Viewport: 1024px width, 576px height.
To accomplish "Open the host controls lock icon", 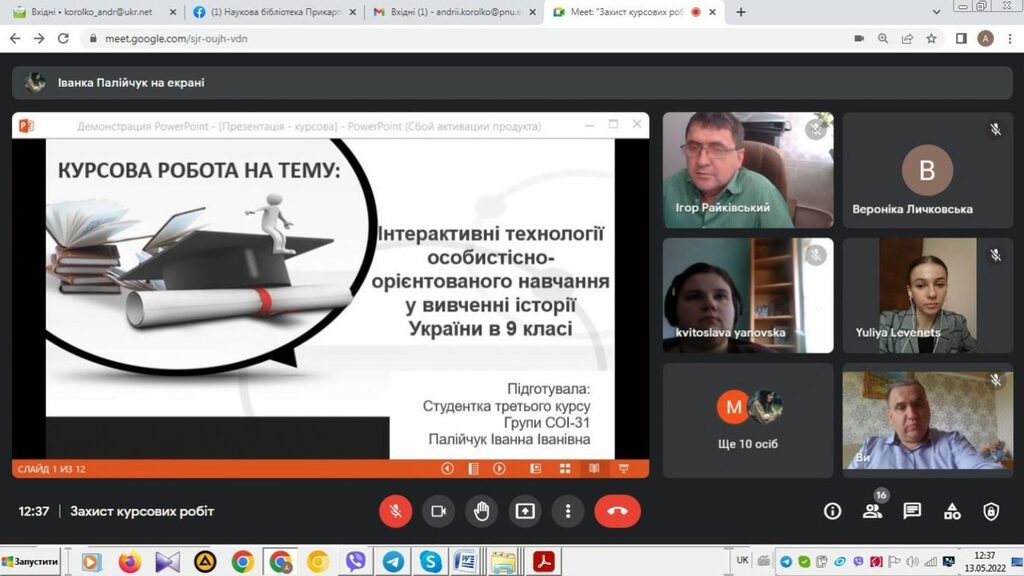I will (991, 511).
